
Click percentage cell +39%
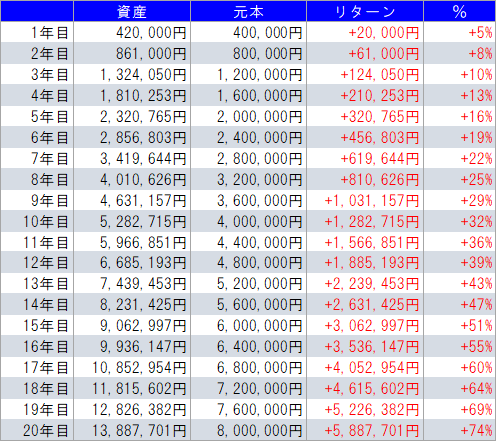[x=476, y=263]
